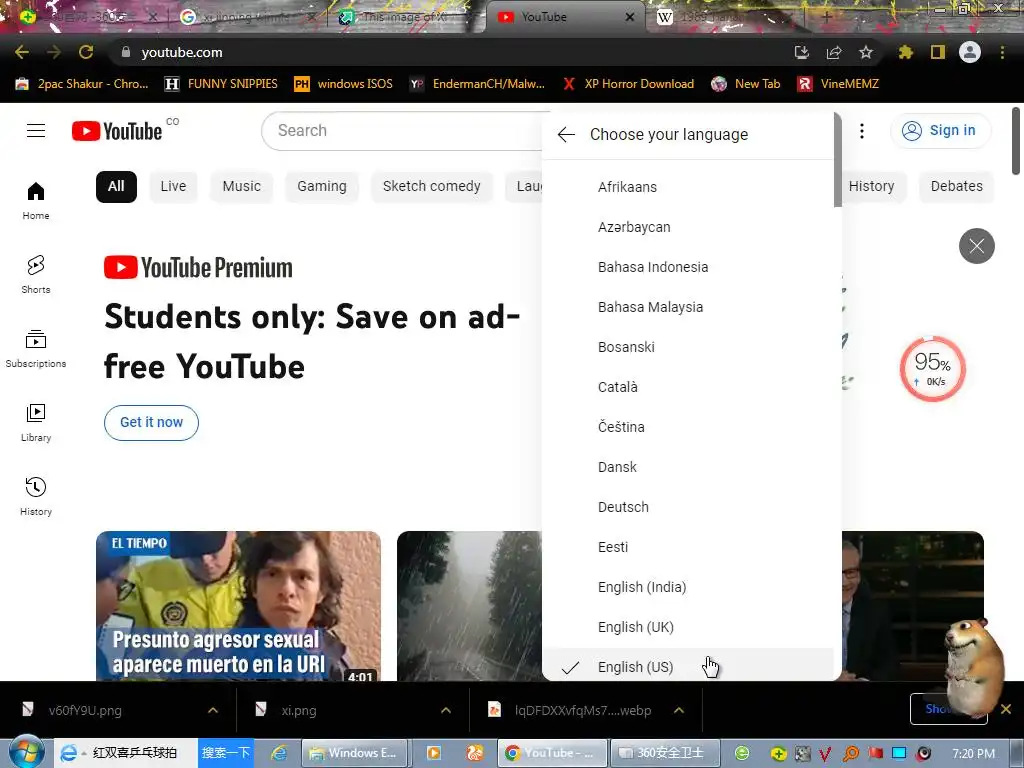Screen dimensions: 1024x768
Task: Click Get it now for Premium
Action: pos(152,423)
